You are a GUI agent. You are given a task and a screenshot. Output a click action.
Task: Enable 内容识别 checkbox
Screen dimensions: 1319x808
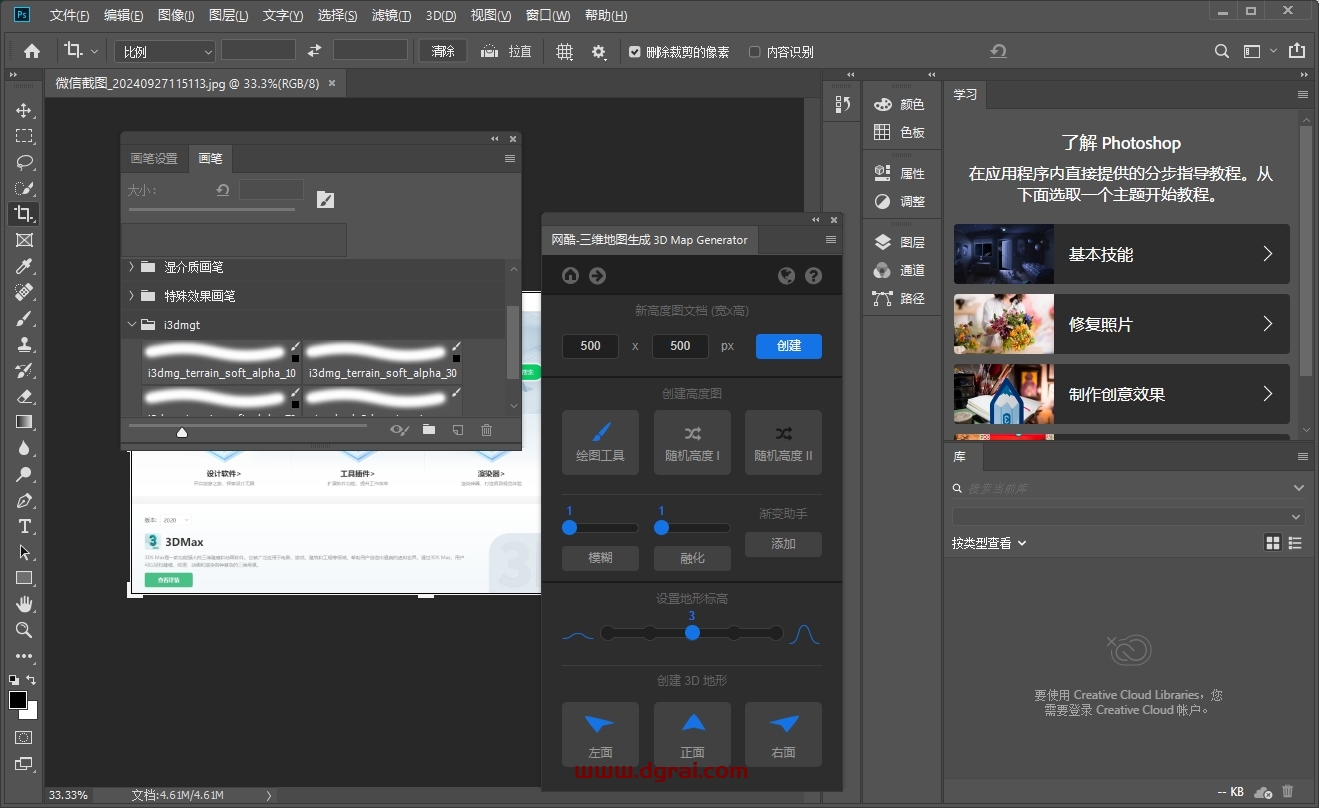click(x=754, y=51)
